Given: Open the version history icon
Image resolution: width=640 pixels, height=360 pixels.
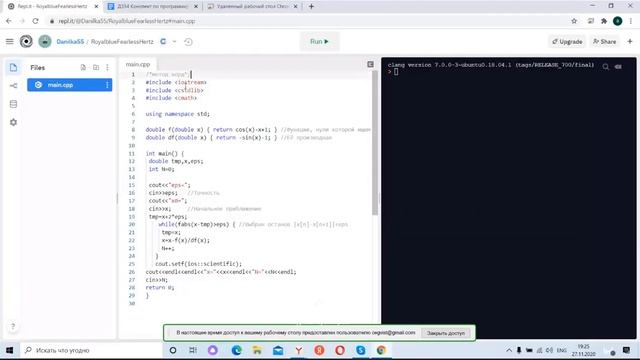Looking at the screenshot, I should coord(188,42).
